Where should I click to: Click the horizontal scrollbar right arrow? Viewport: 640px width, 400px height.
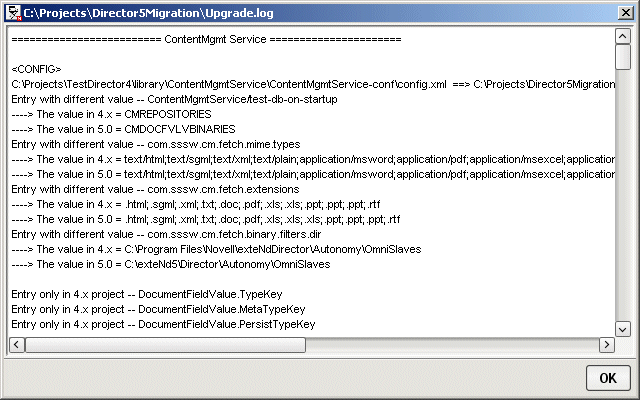[606, 345]
